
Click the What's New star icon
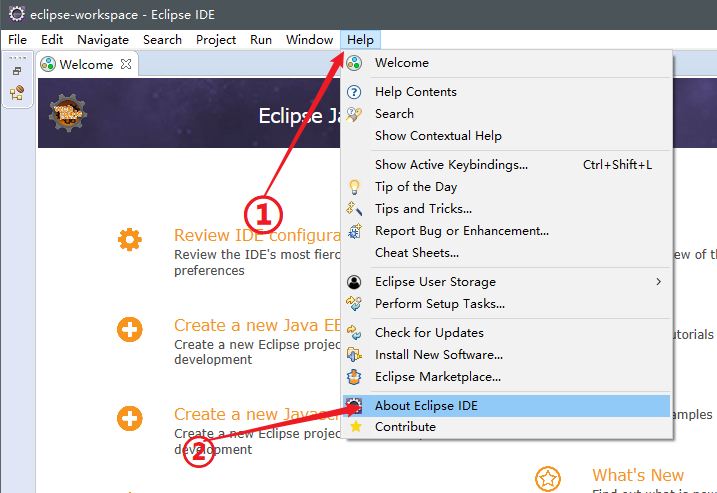pyautogui.click(x=548, y=479)
